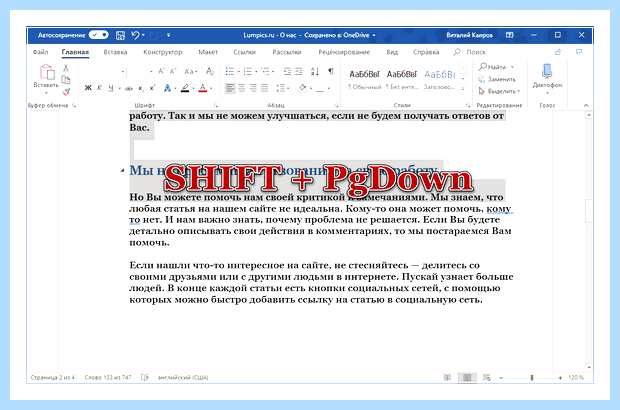Image resolution: width=620 pixels, height=410 pixels.
Task: Open the font name combo box
Action: tap(104, 72)
